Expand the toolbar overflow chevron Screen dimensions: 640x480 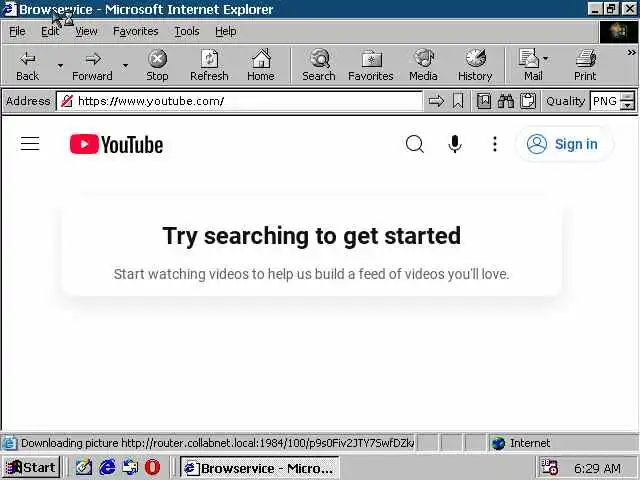[631, 53]
